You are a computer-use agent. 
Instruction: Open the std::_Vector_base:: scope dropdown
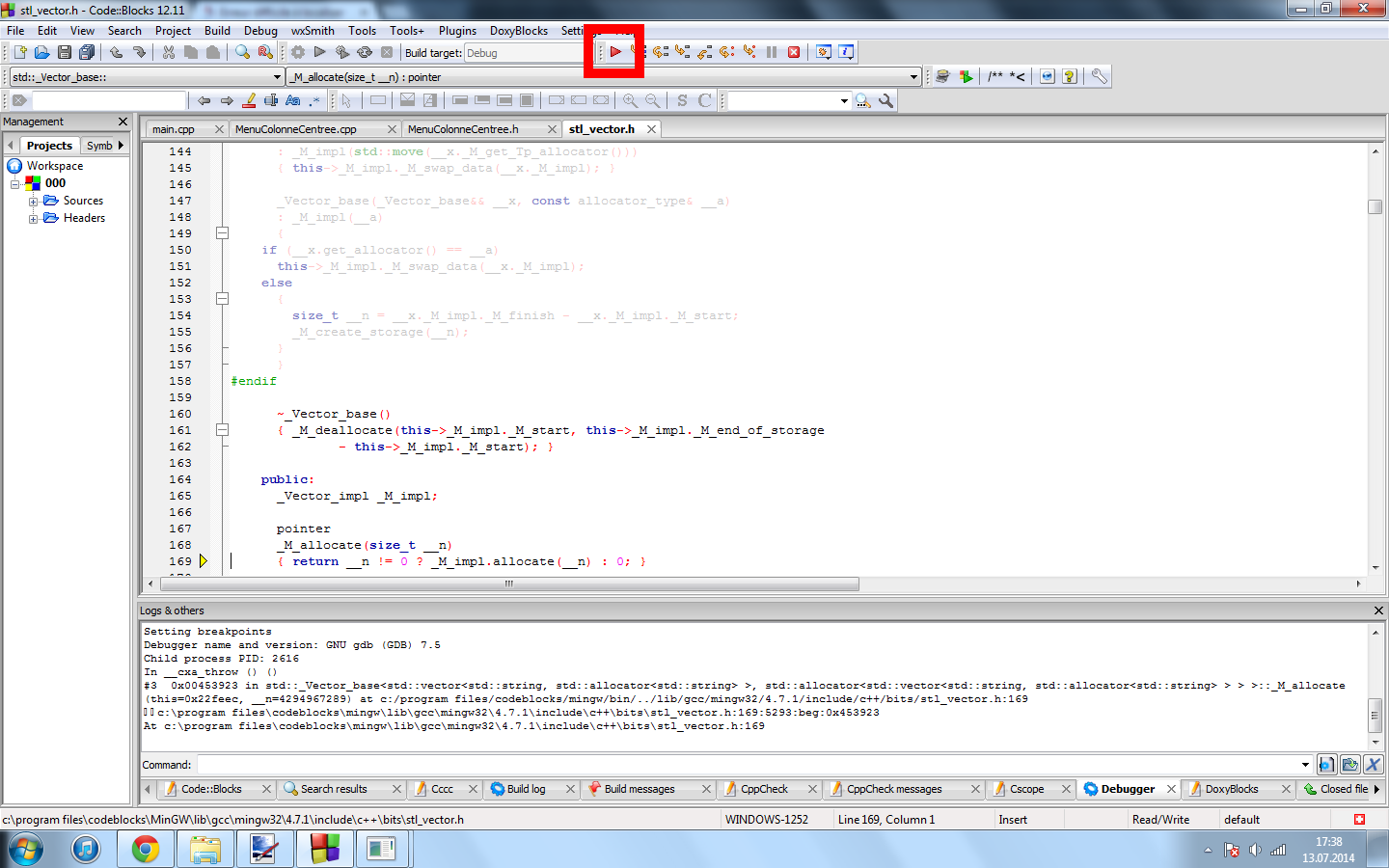(x=277, y=77)
